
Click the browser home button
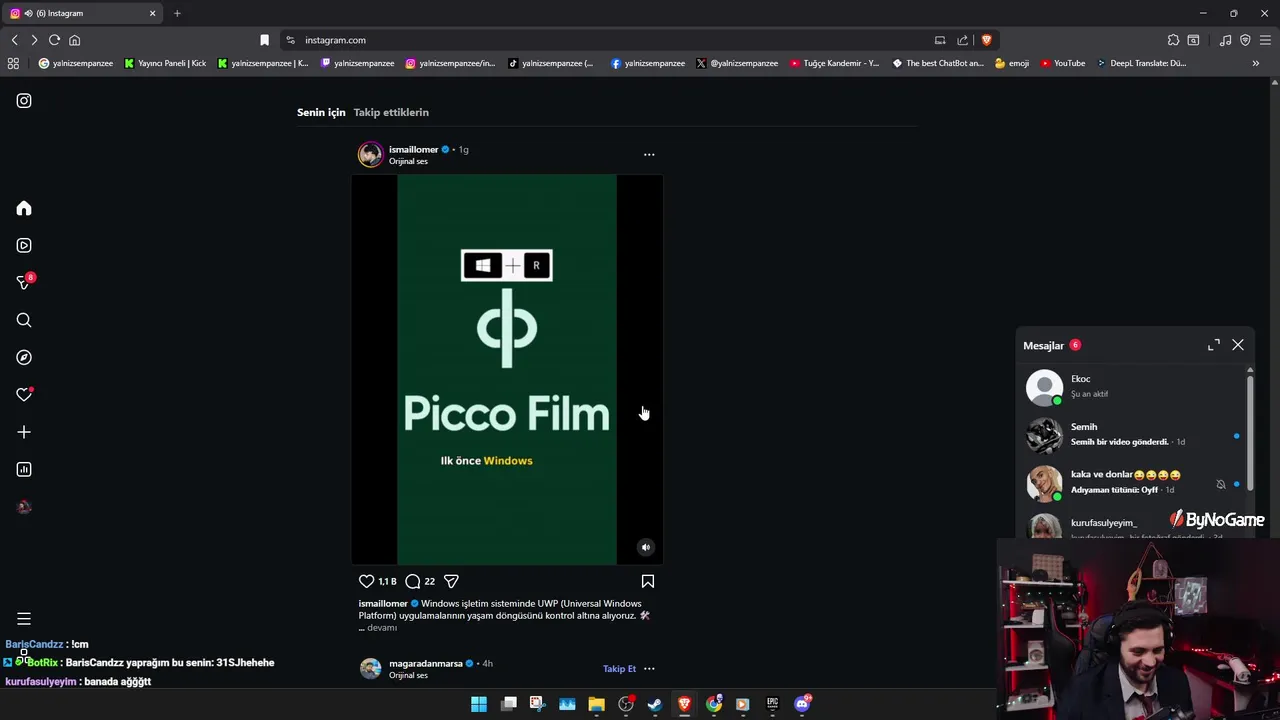[x=74, y=40]
